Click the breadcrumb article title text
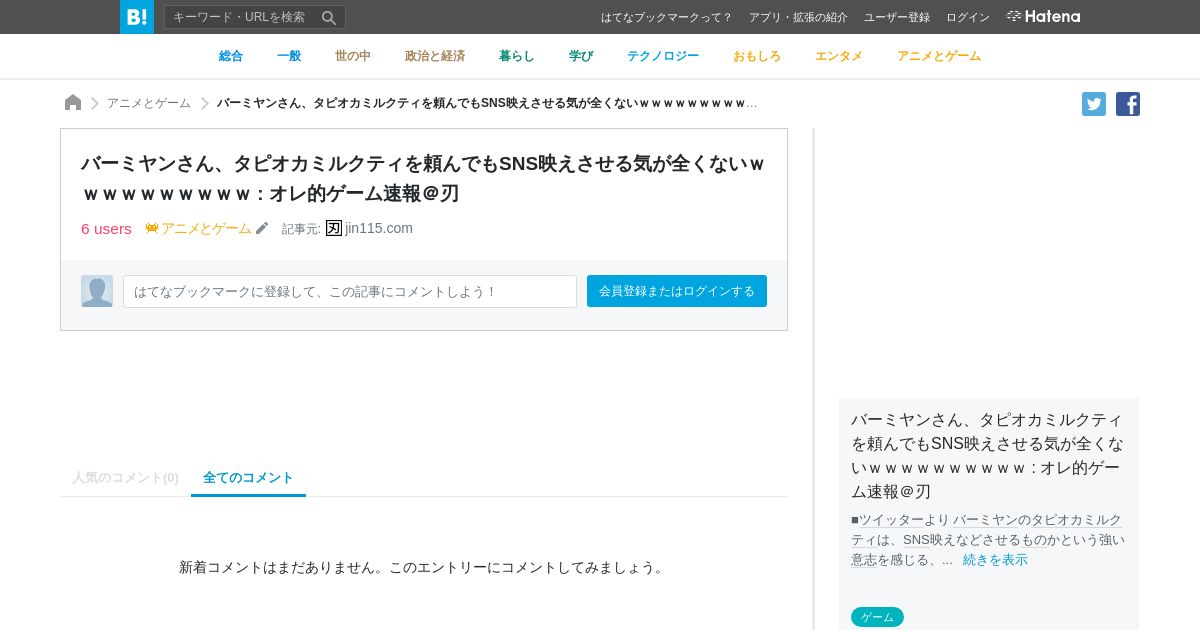 click(487, 103)
